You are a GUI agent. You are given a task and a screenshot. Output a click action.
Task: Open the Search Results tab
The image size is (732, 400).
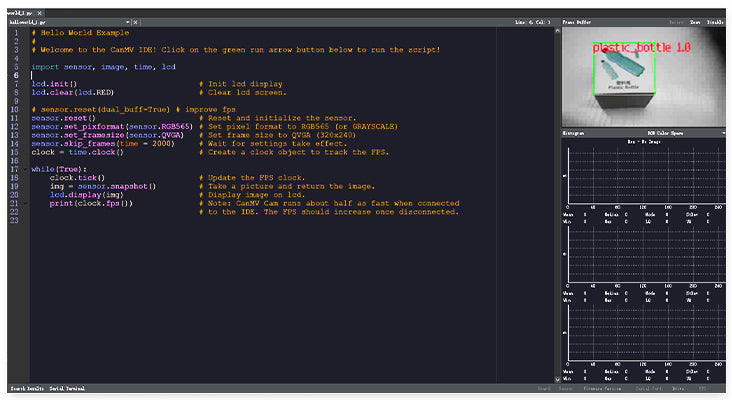click(27, 387)
